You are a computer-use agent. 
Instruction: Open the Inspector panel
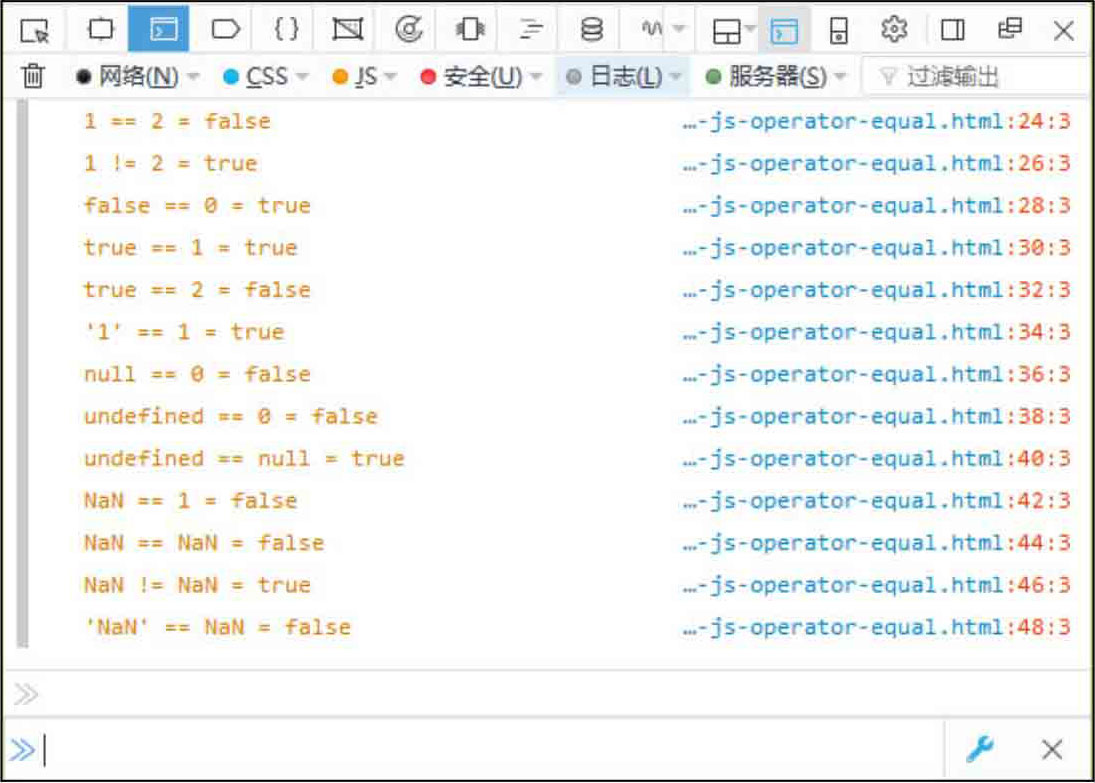(x=101, y=30)
